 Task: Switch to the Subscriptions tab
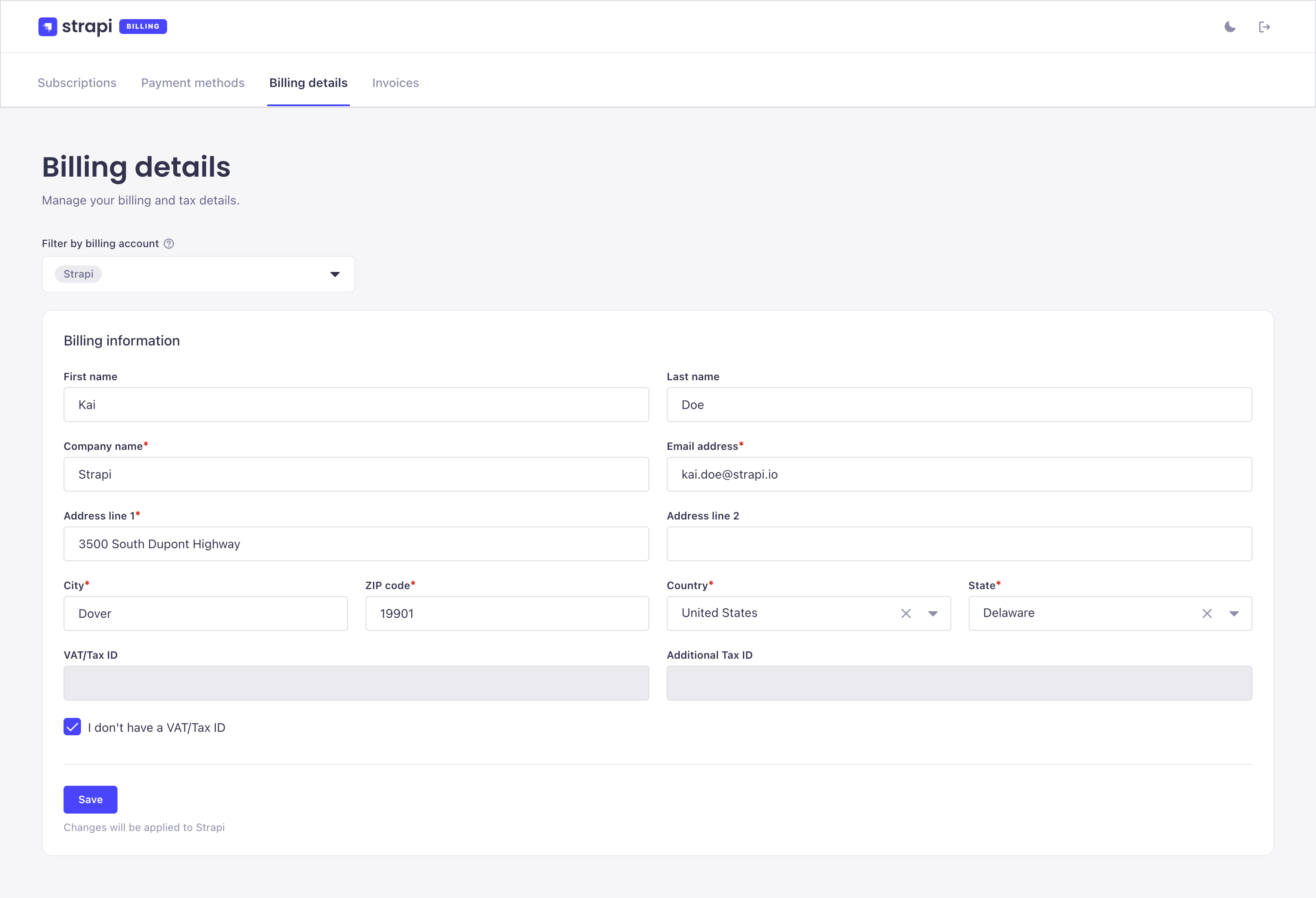[x=77, y=83]
